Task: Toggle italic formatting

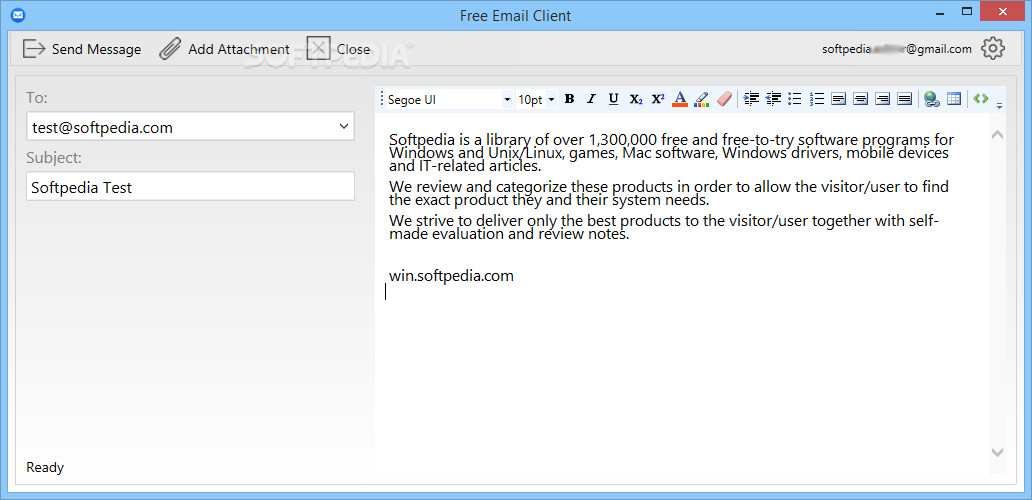Action: 591,99
